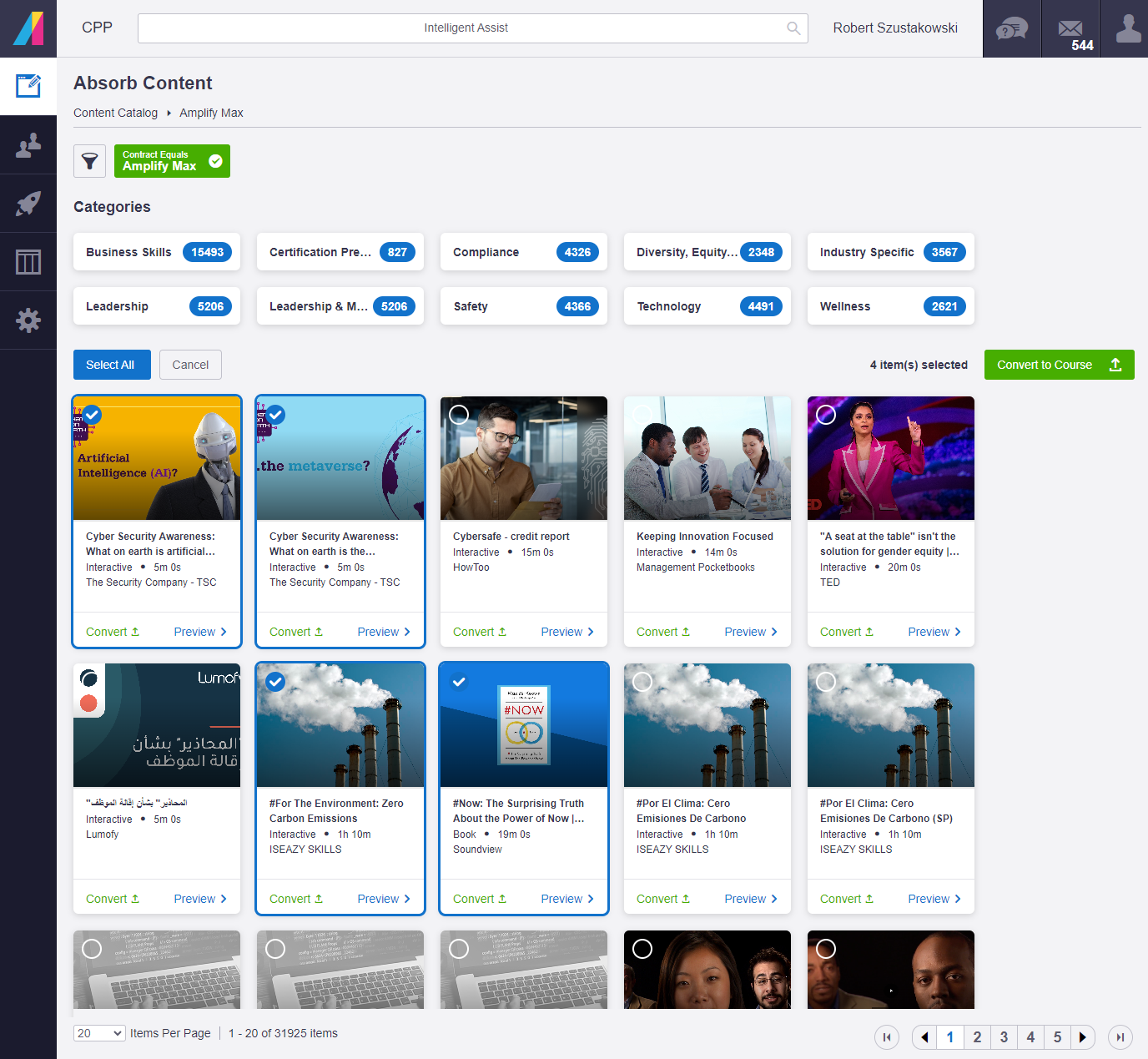Open the columns layout sidebar icon
The width and height of the screenshot is (1148, 1059).
28,262
